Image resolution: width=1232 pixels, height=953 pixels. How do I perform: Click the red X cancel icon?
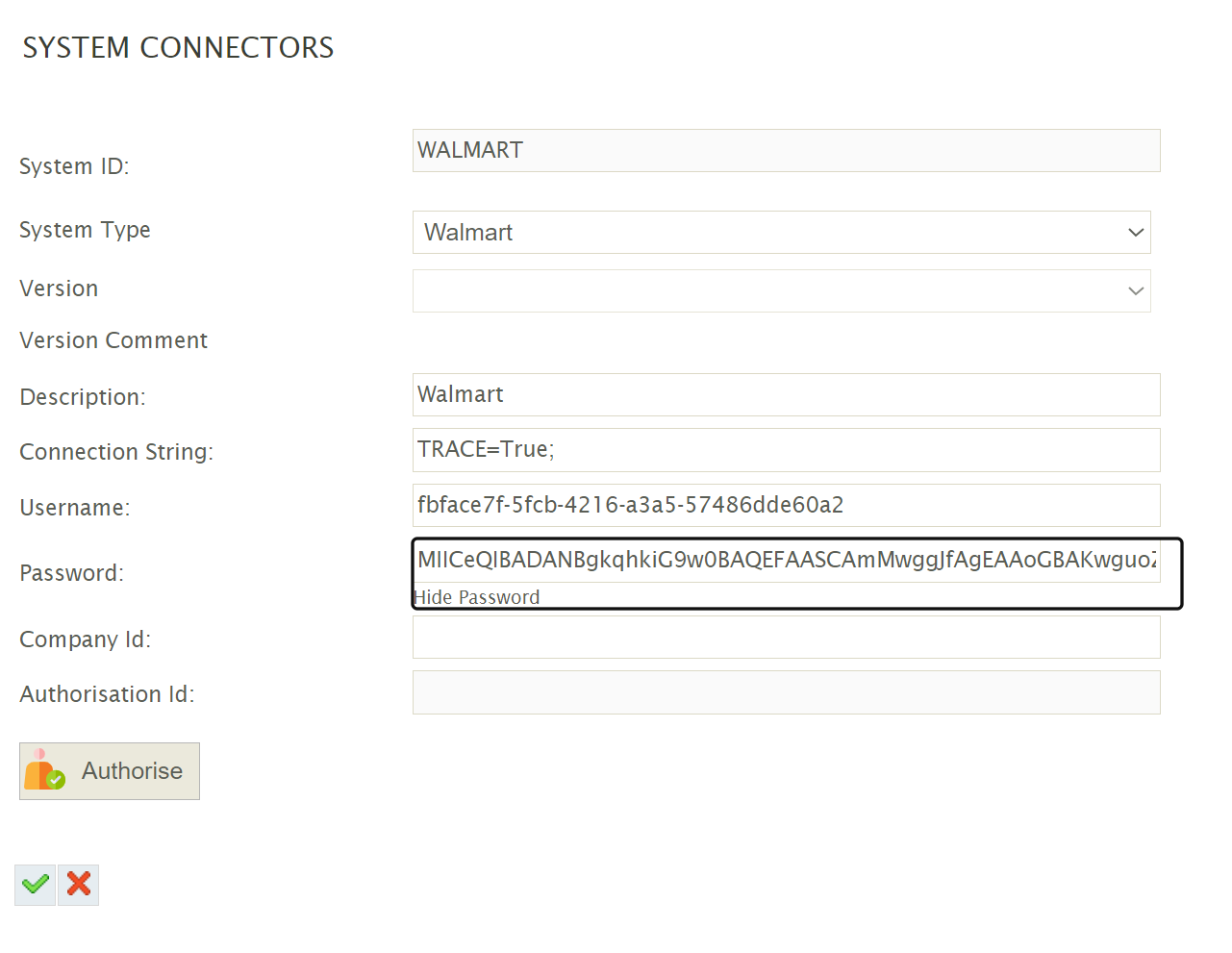pyautogui.click(x=79, y=885)
